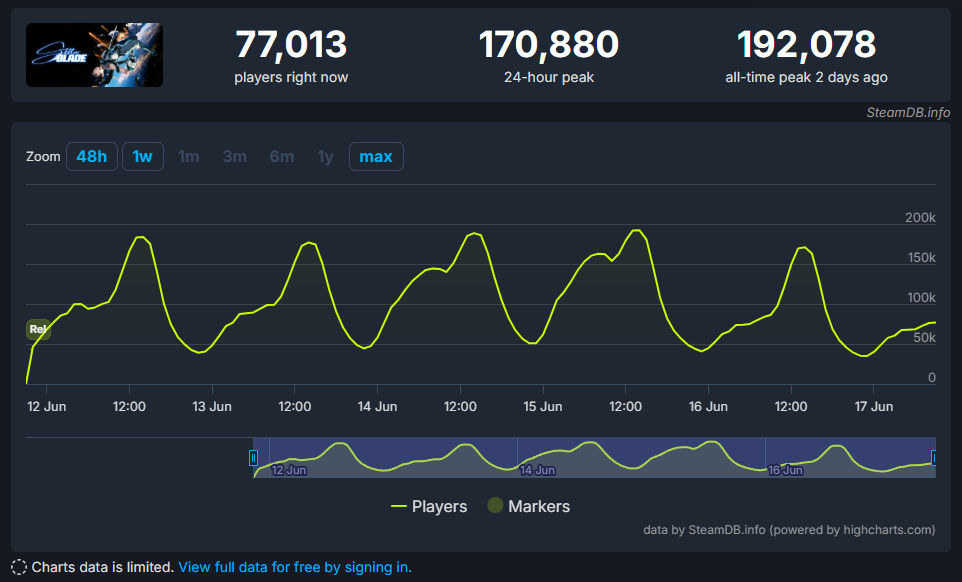Select the 1y zoom range
The image size is (962, 582).
[x=325, y=156]
